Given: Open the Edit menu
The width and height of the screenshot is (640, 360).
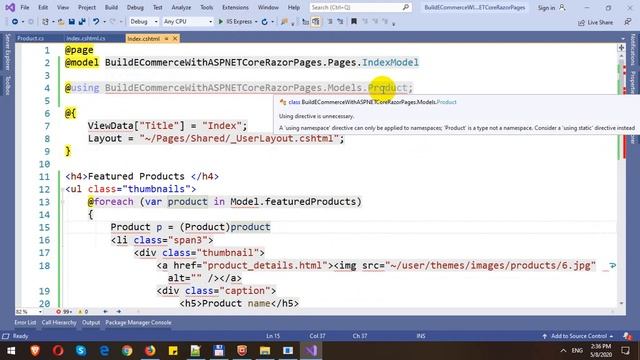Looking at the screenshot, I should tap(43, 7).
